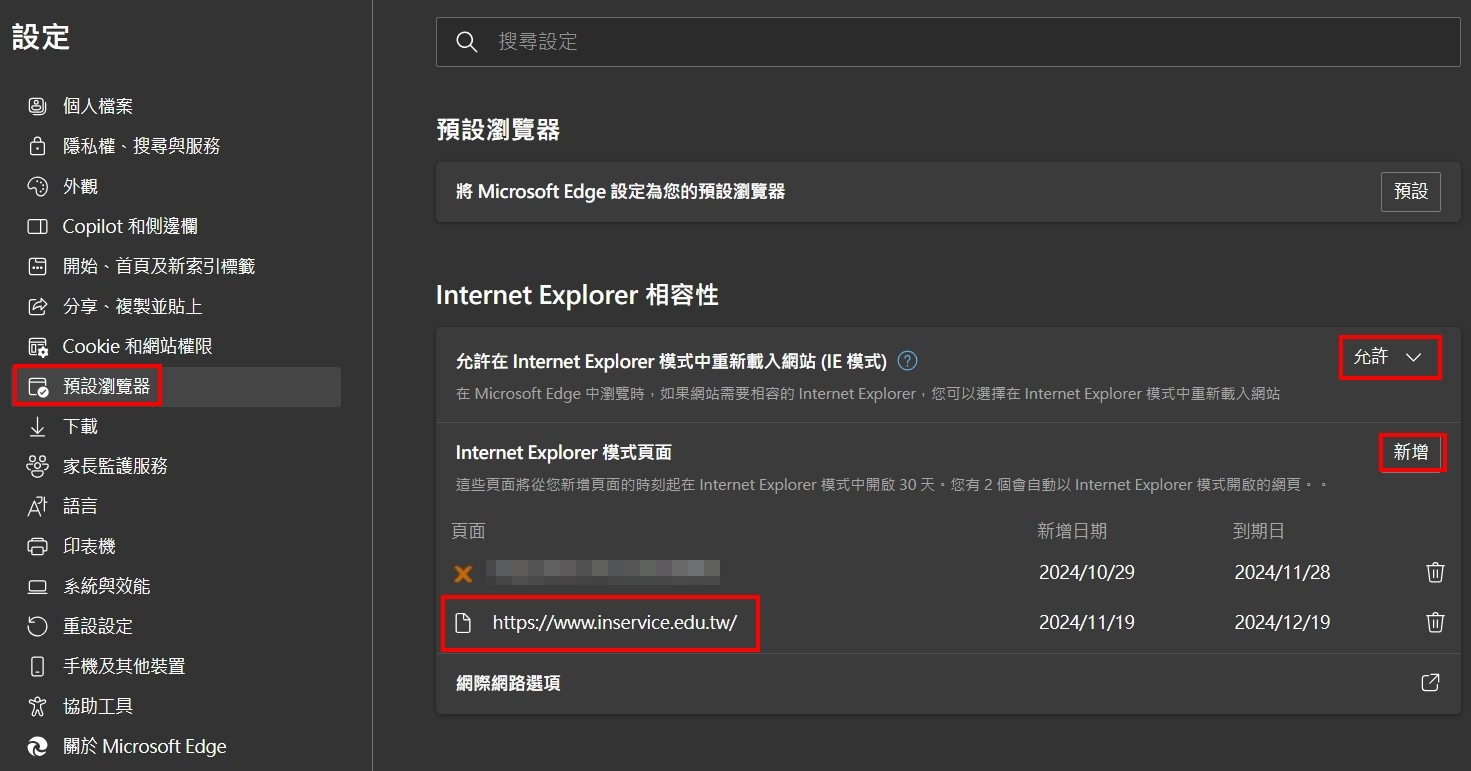
Task: Click the 家長監護服務 family icon
Action: click(x=37, y=466)
